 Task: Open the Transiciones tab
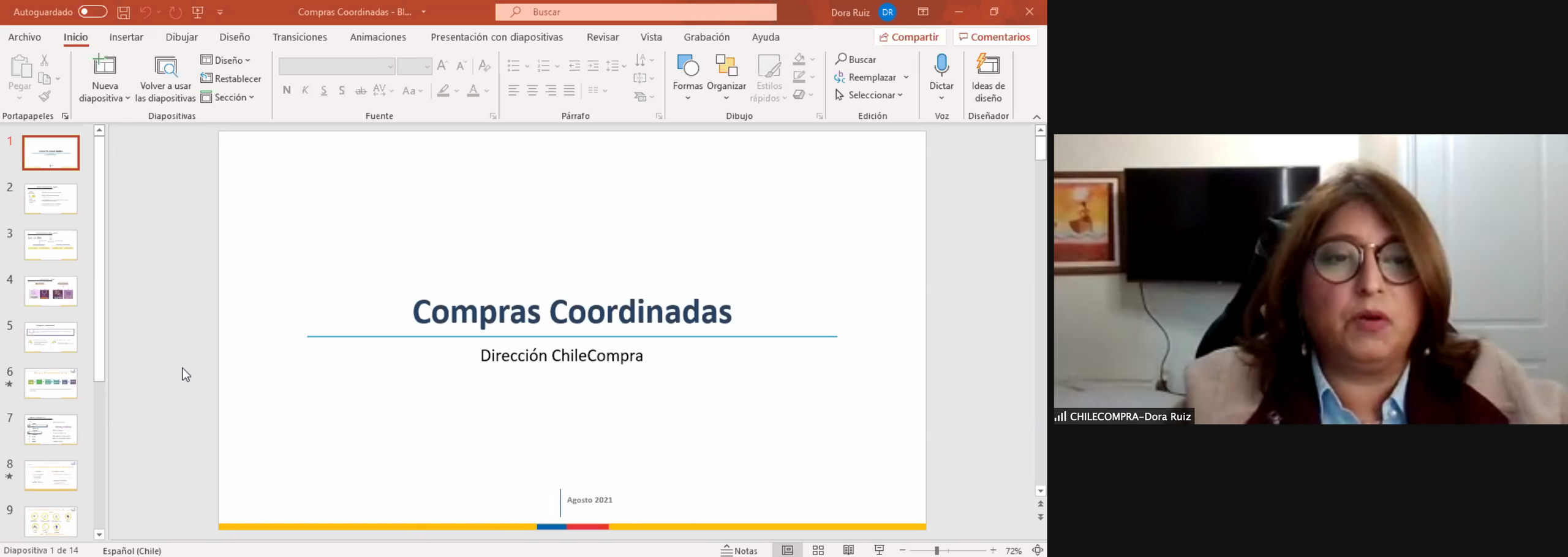[x=300, y=37]
